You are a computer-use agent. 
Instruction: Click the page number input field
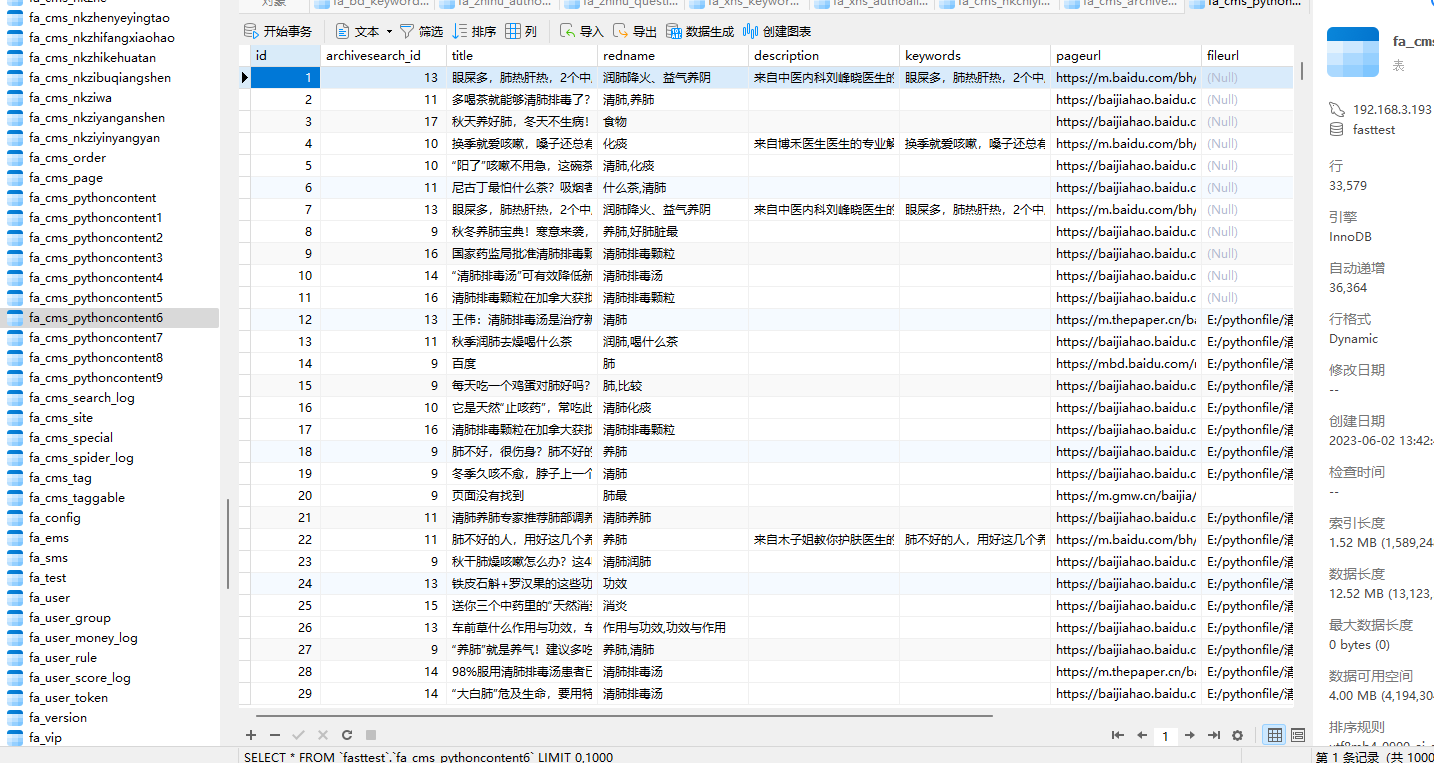(1165, 736)
